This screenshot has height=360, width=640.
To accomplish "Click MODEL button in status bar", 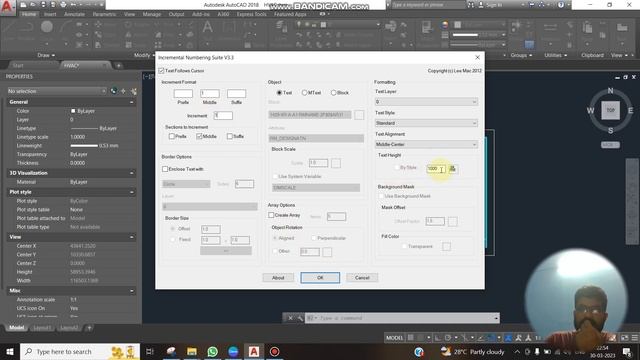I will click(394, 338).
